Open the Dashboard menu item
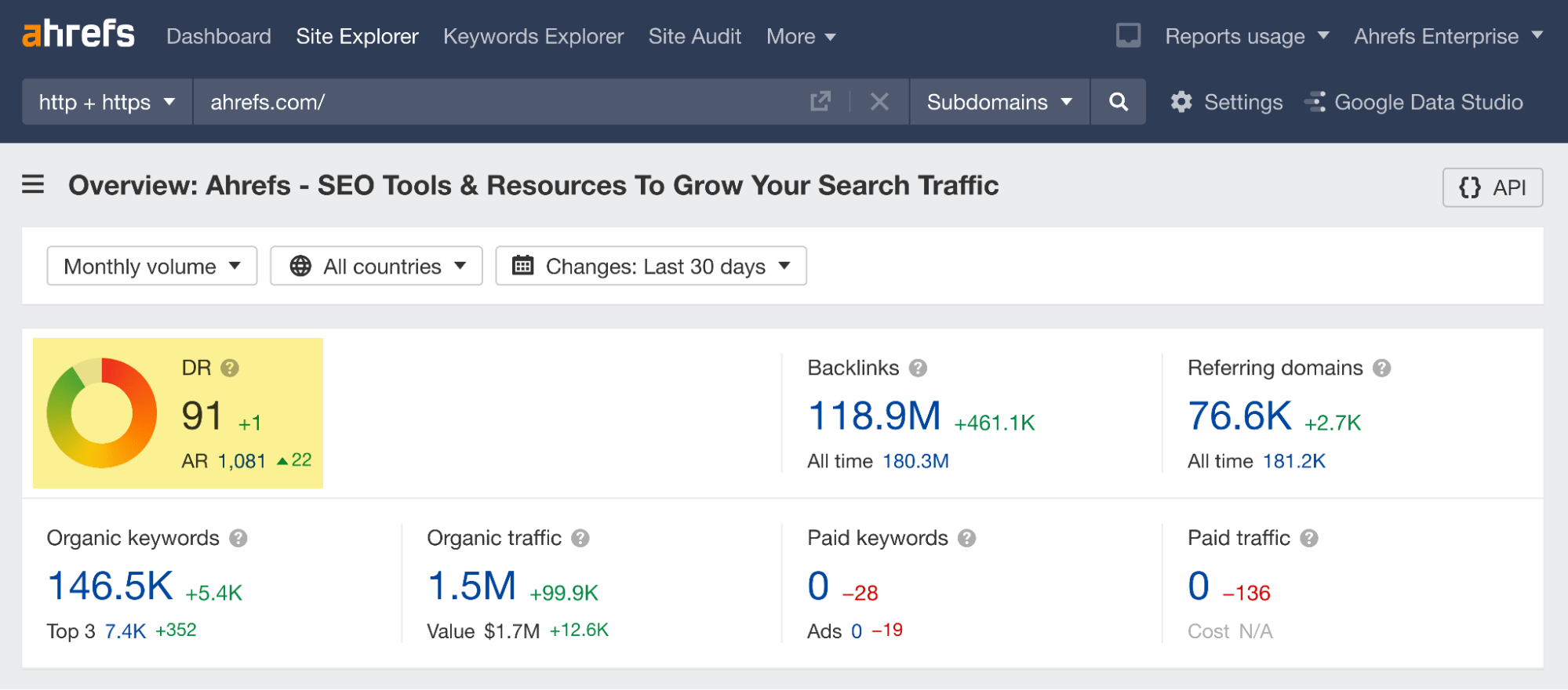 coord(219,36)
